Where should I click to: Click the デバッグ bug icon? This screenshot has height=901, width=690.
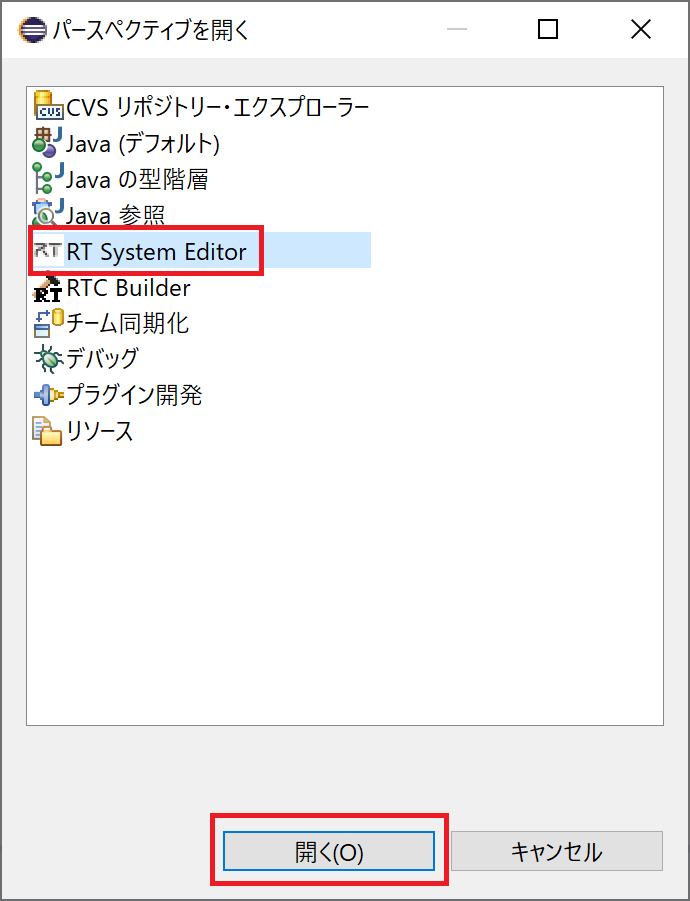48,359
